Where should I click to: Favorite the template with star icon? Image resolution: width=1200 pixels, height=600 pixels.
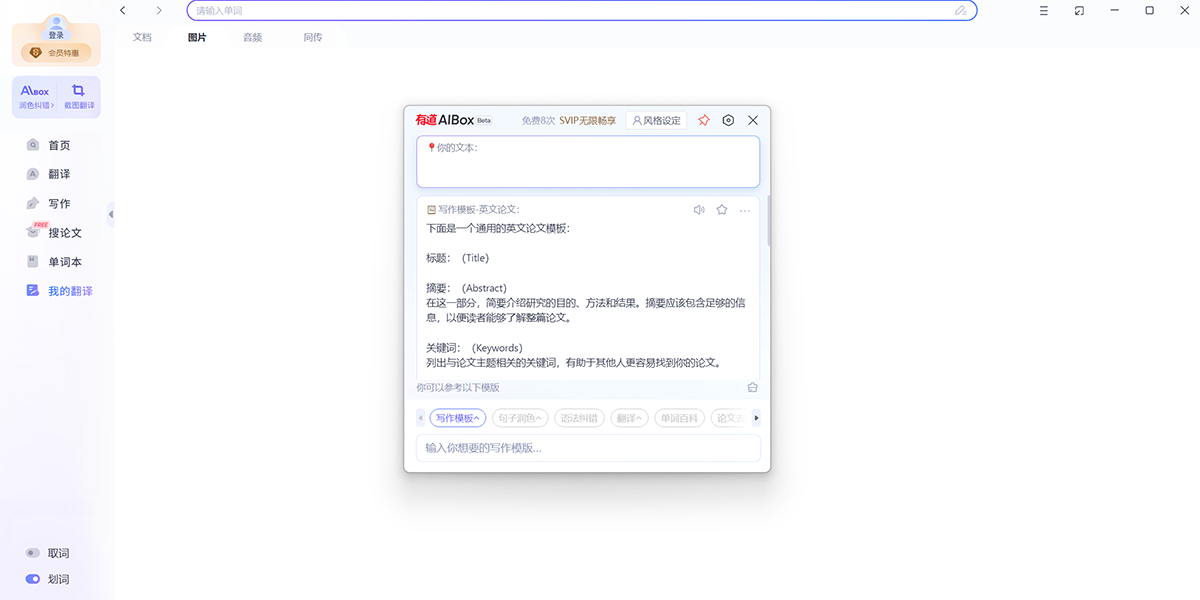pyautogui.click(x=722, y=210)
